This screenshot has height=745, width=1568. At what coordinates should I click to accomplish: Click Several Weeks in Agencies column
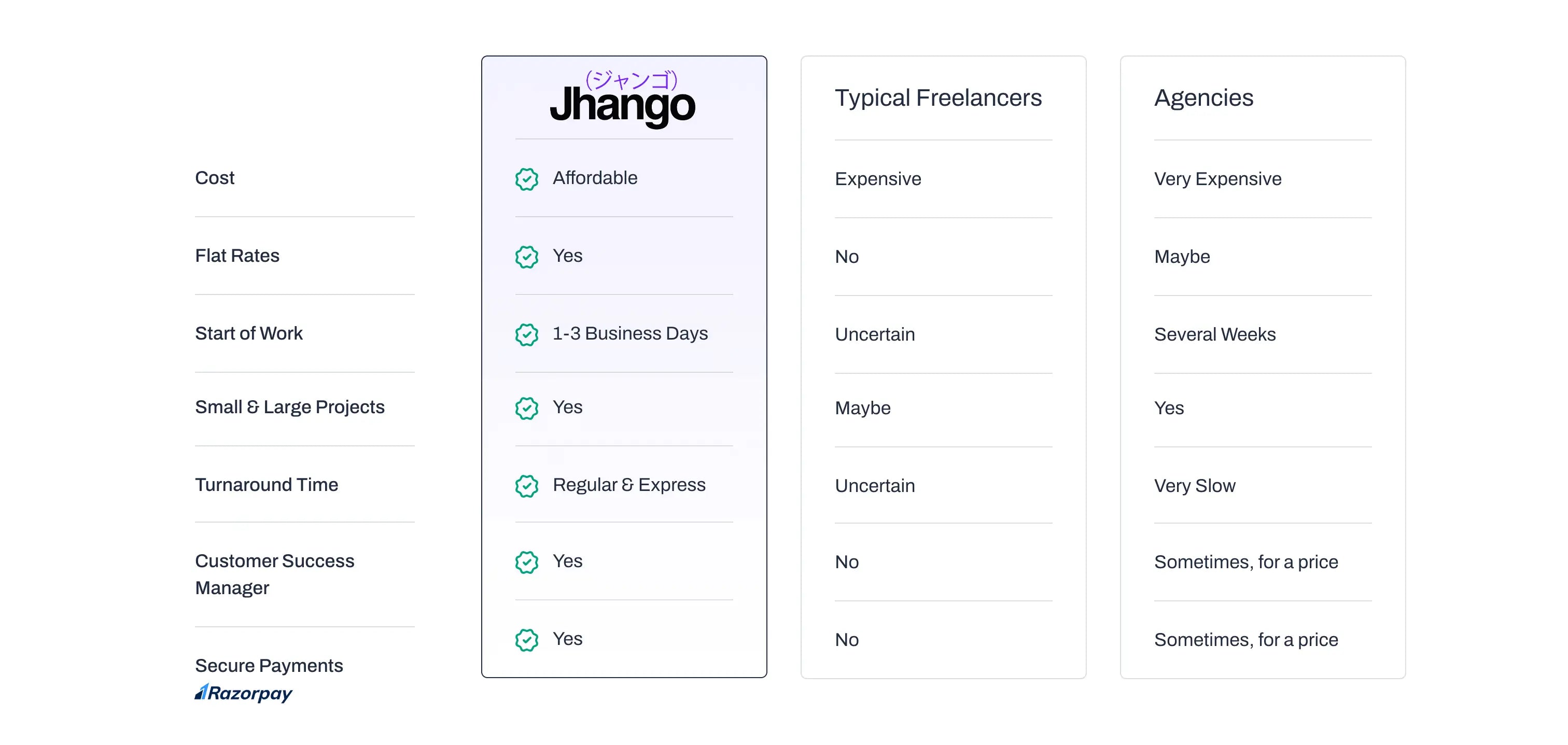[x=1214, y=334]
